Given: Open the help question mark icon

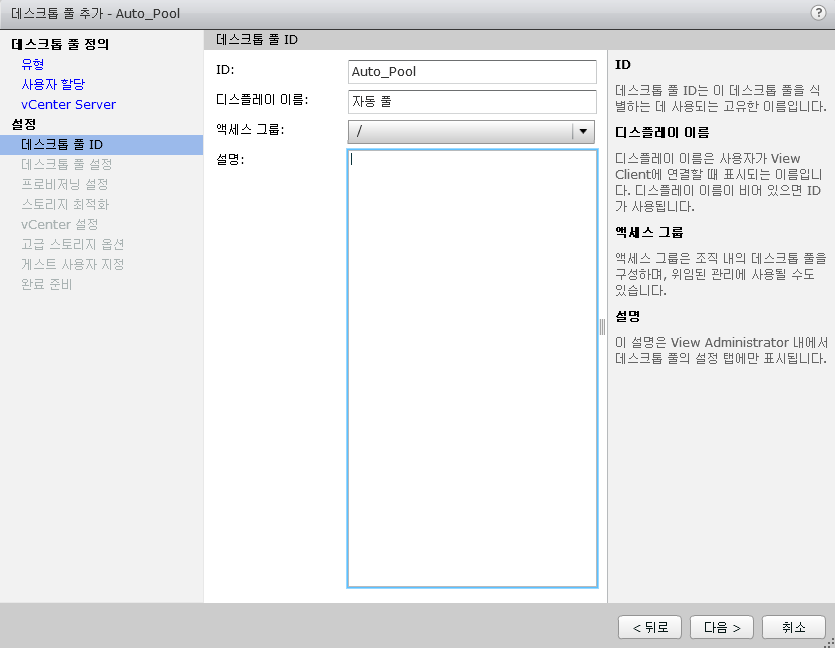Looking at the screenshot, I should pyautogui.click(x=818, y=13).
